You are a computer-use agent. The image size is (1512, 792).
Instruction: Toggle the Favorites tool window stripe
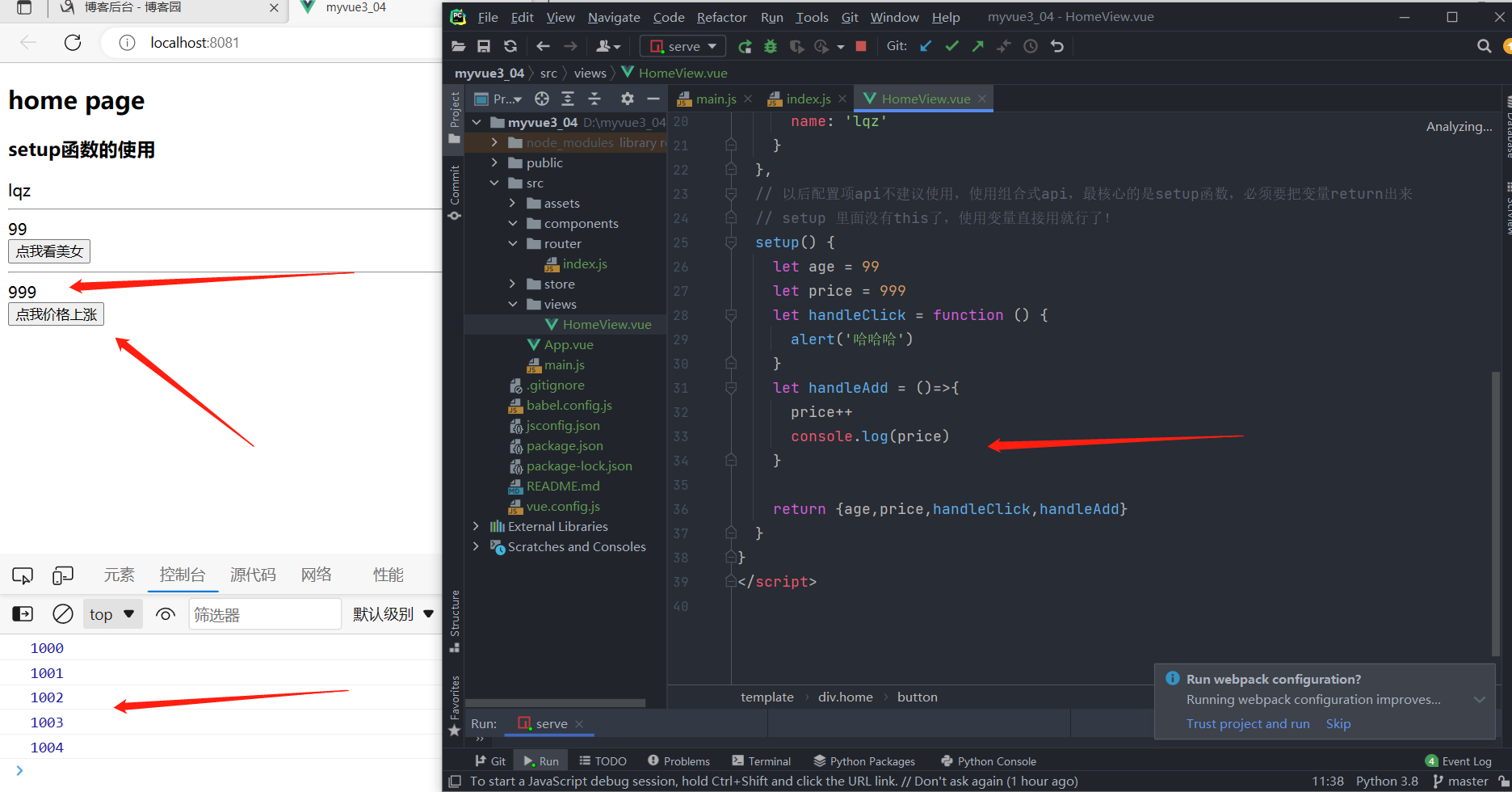pyautogui.click(x=454, y=706)
